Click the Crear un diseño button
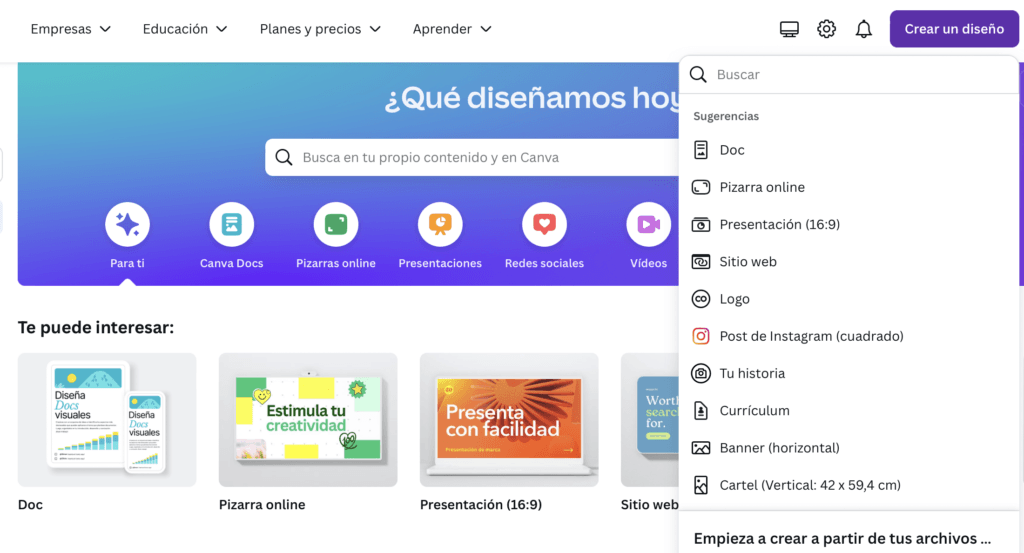This screenshot has width=1024, height=553. [x=953, y=29]
